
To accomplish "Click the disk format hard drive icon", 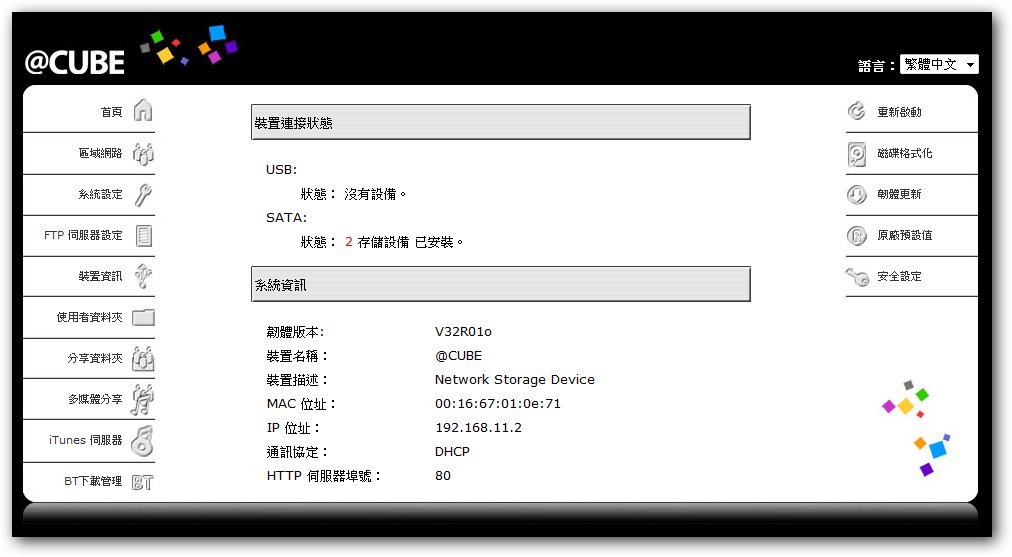I will [x=856, y=154].
